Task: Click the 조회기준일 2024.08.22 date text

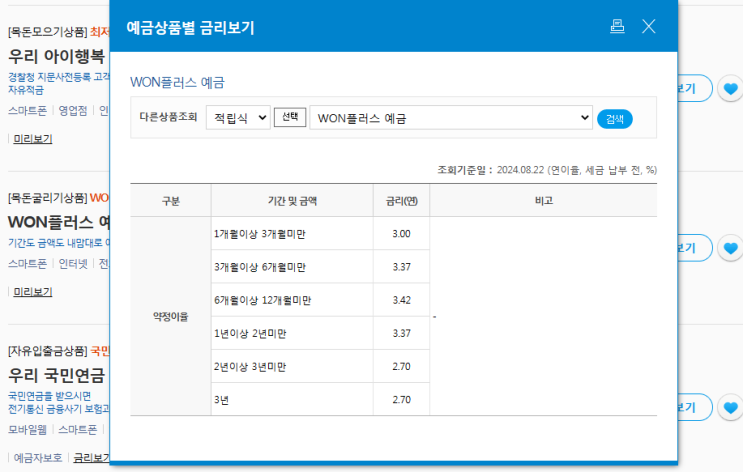Action: (547, 170)
